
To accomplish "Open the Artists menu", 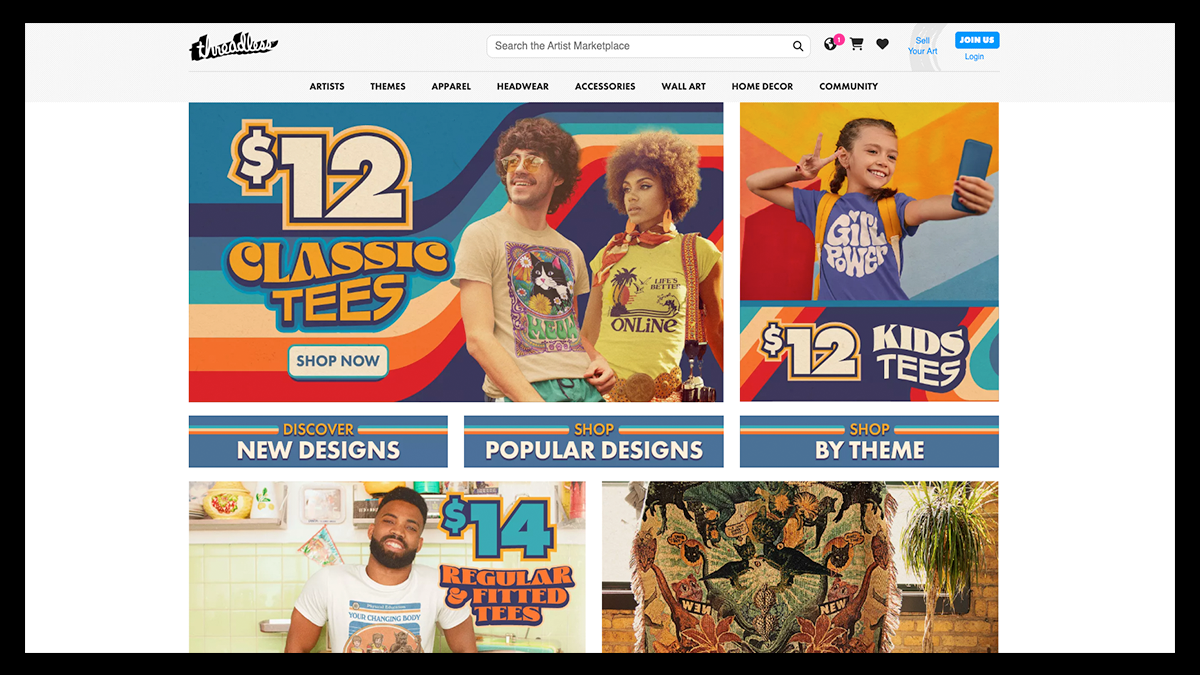I will [327, 87].
